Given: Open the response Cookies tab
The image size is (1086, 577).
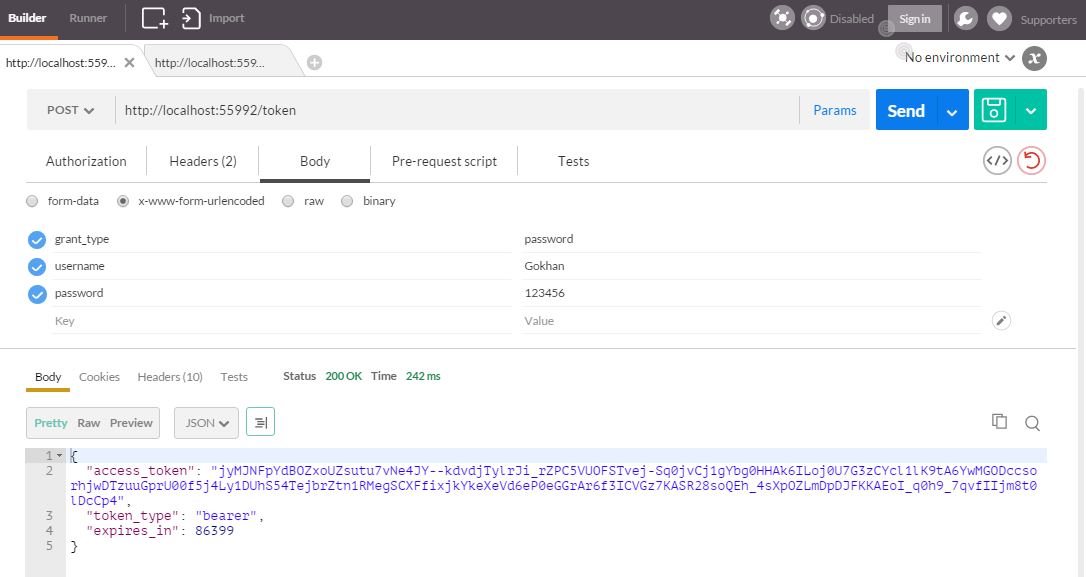Looking at the screenshot, I should [99, 377].
